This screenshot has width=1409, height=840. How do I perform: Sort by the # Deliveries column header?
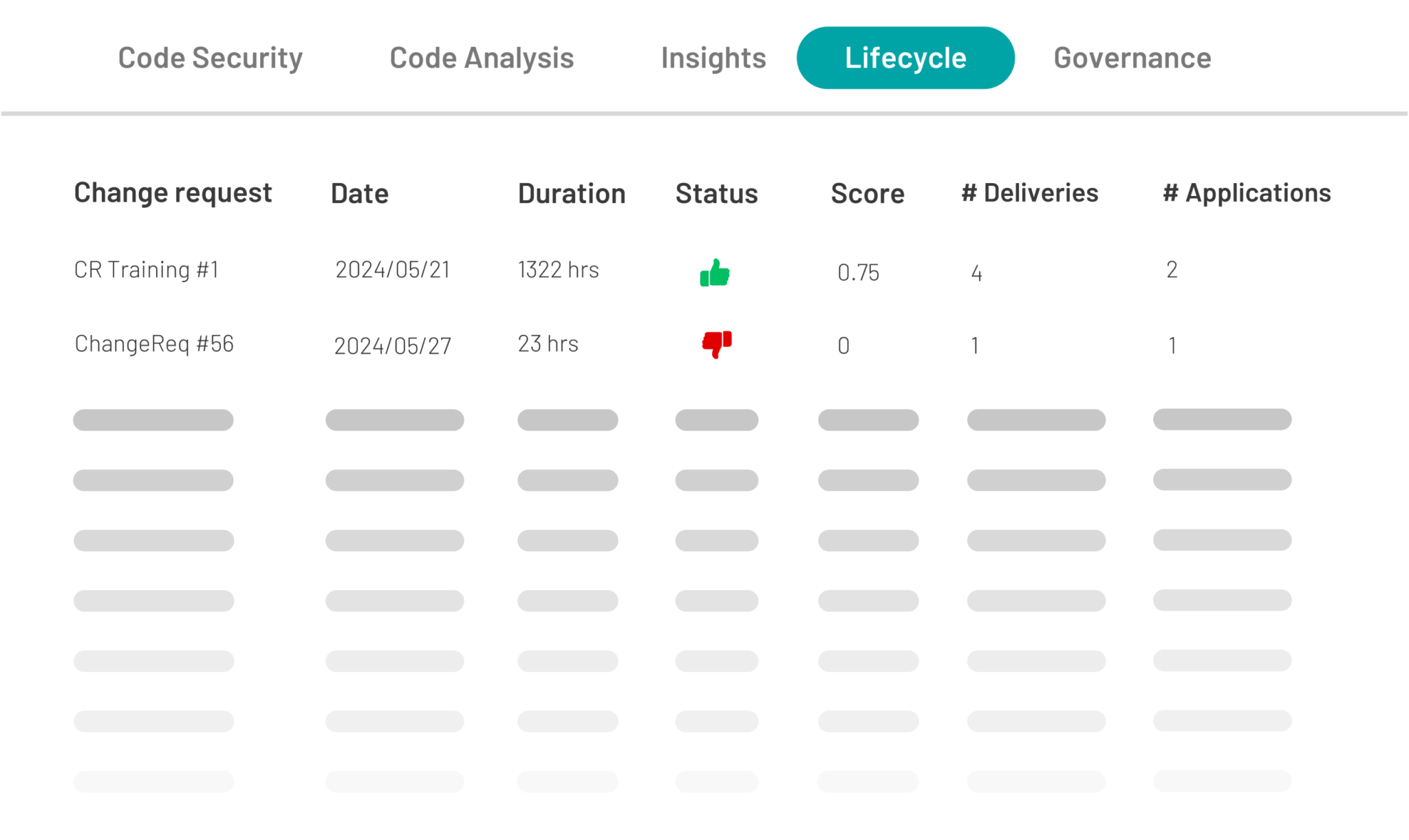point(1029,193)
